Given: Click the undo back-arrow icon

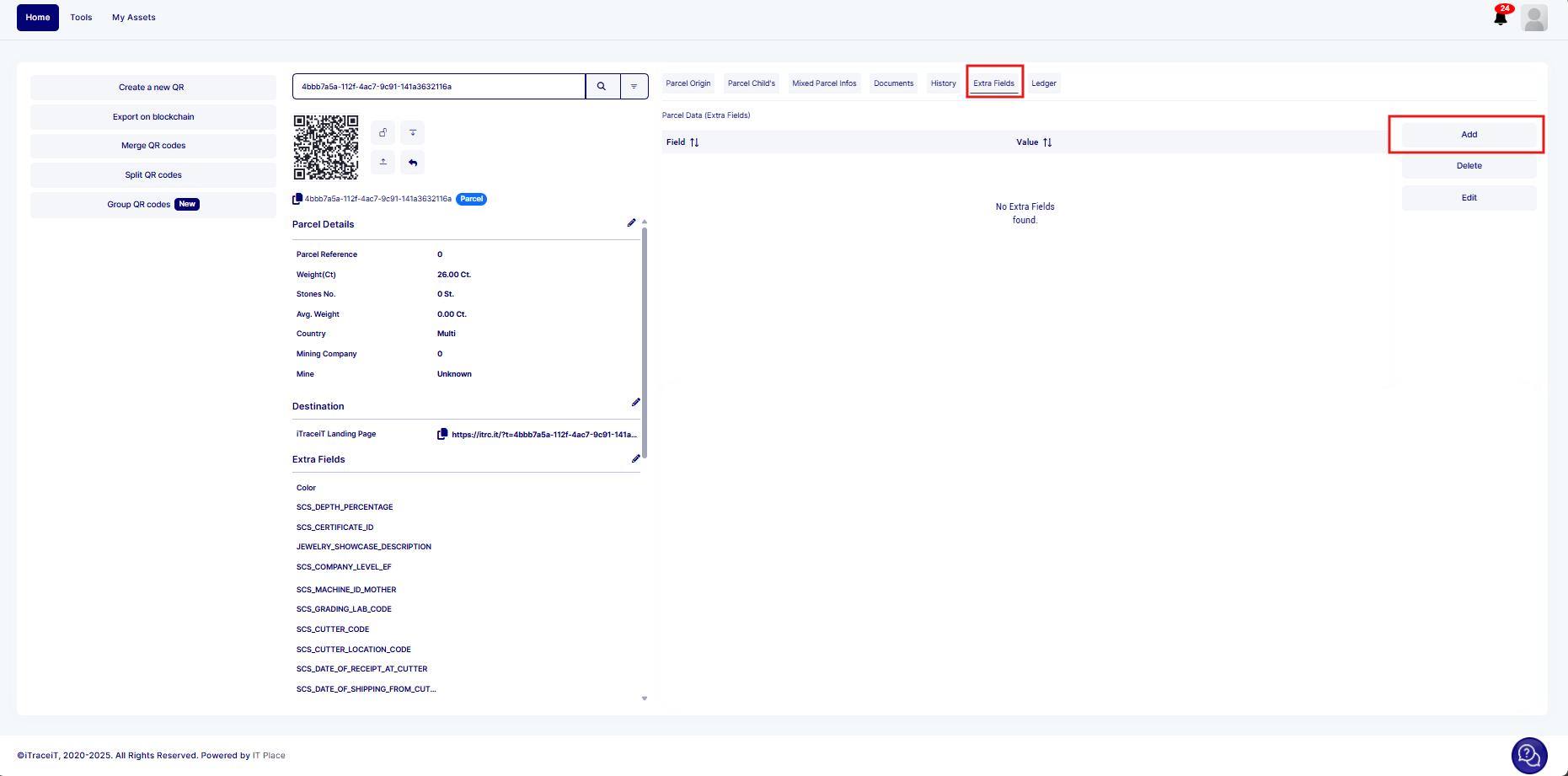Looking at the screenshot, I should tap(412, 162).
